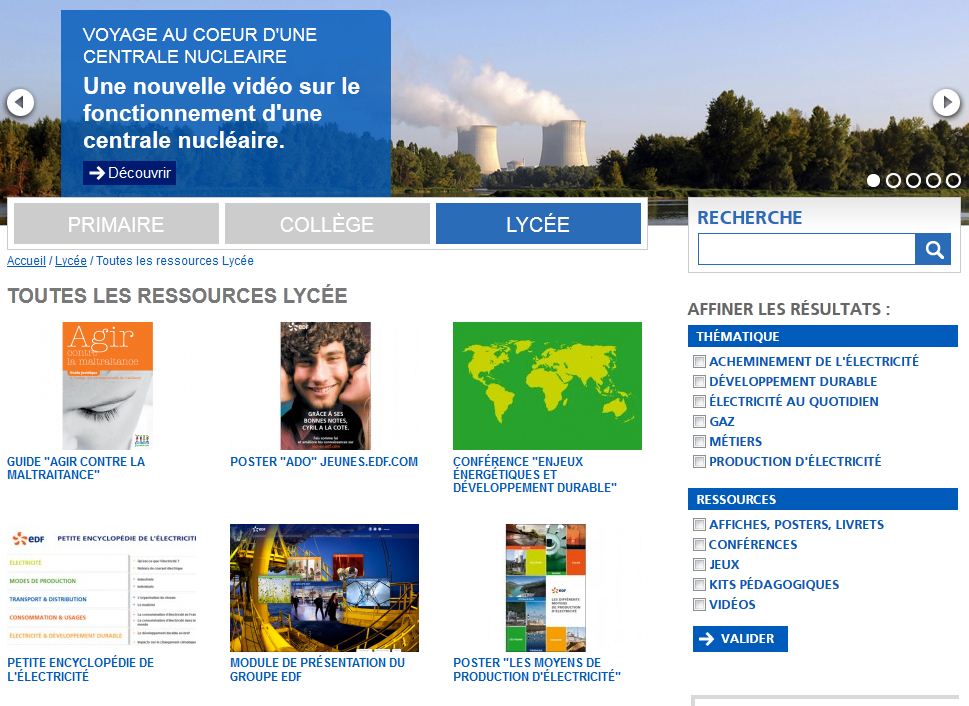
Task: Check Acheminement de l'électricité filter
Action: (699, 362)
